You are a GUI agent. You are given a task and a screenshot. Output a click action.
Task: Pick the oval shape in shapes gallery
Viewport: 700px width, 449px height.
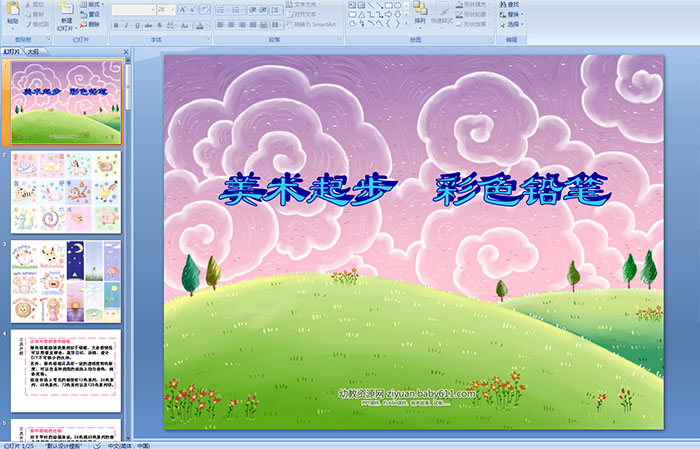397,5
